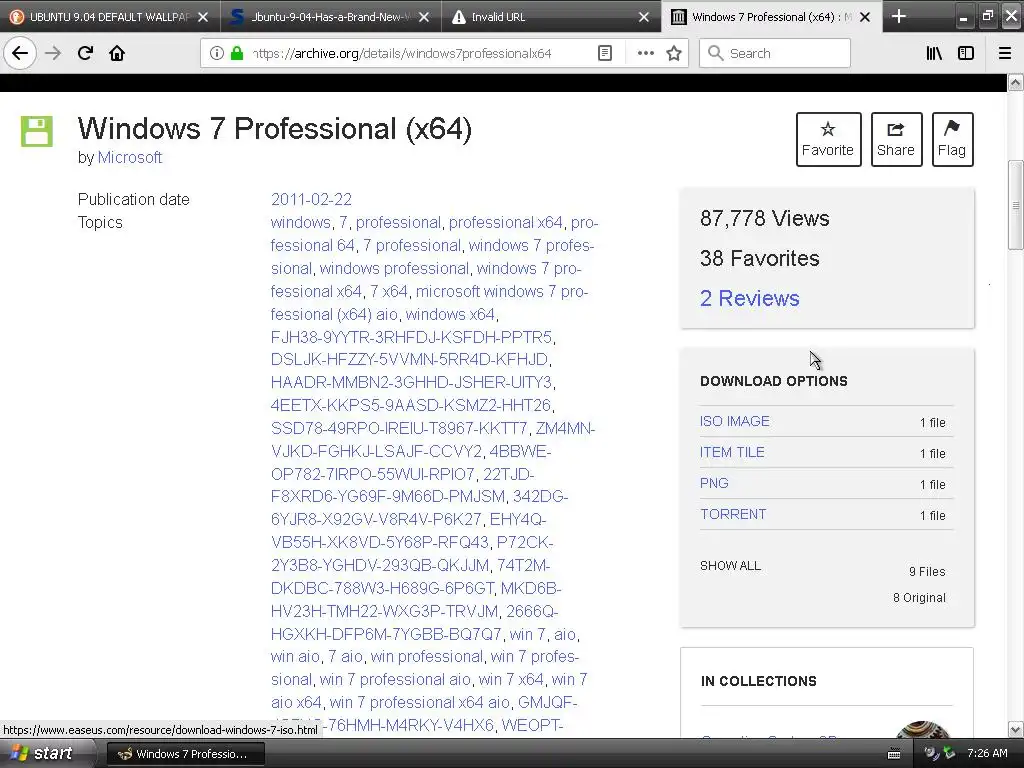The height and width of the screenshot is (768, 1024).
Task: Click SHOW ALL download files
Action: pos(730,566)
